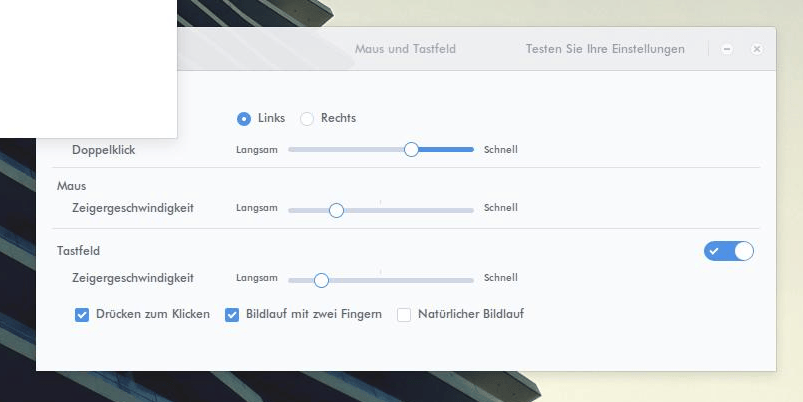
Task: Click the middle tick of Maus speed slider
Action: [380, 210]
